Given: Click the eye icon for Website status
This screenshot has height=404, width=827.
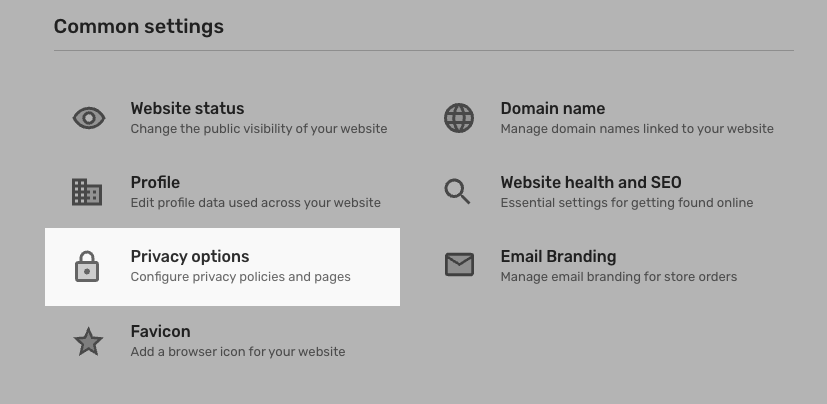Looking at the screenshot, I should click(x=89, y=118).
